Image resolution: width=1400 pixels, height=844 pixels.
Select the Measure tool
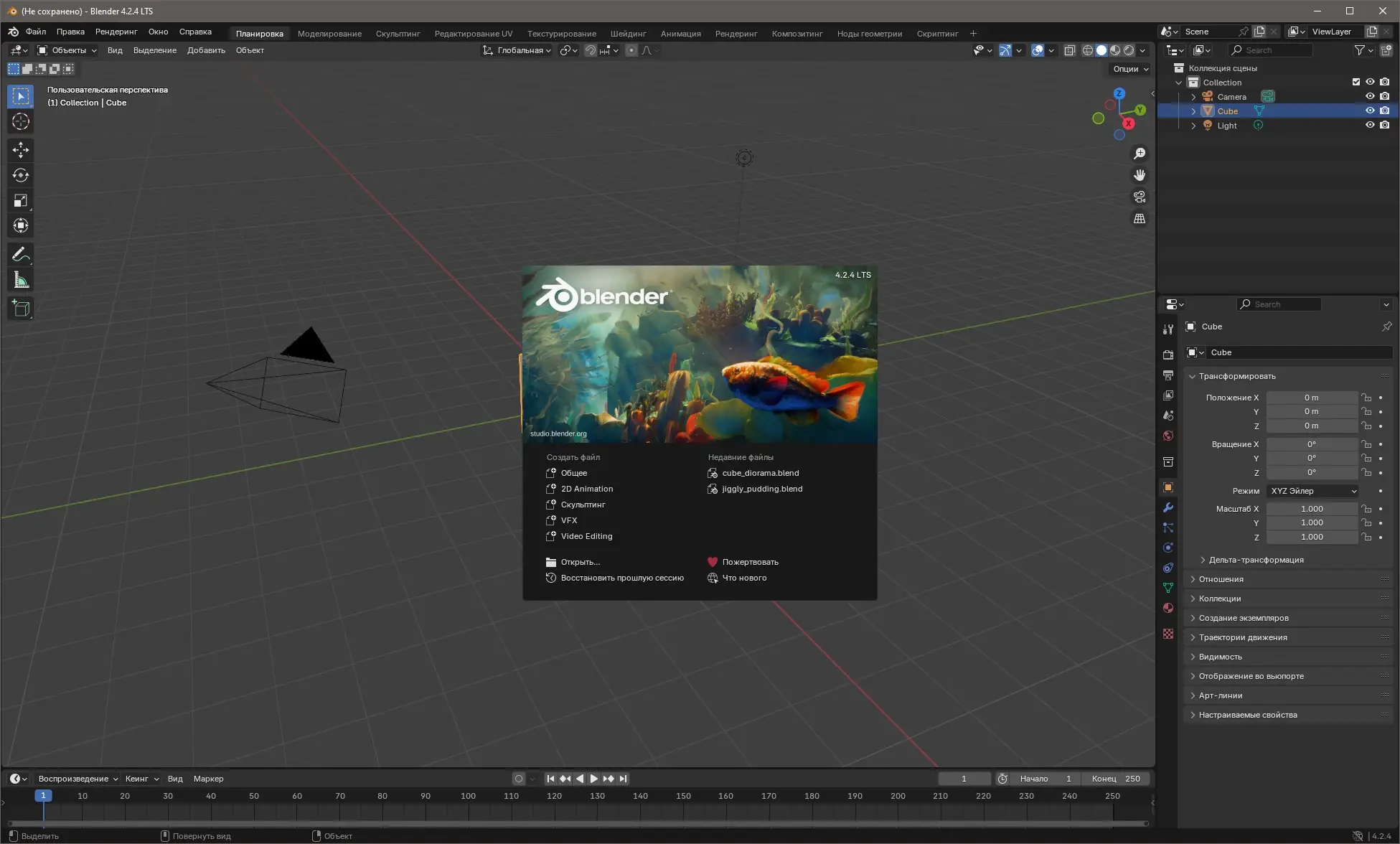(20, 281)
